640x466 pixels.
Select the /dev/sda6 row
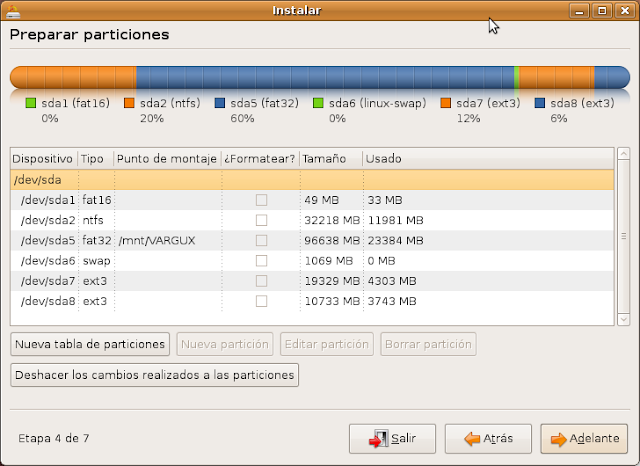pos(312,261)
